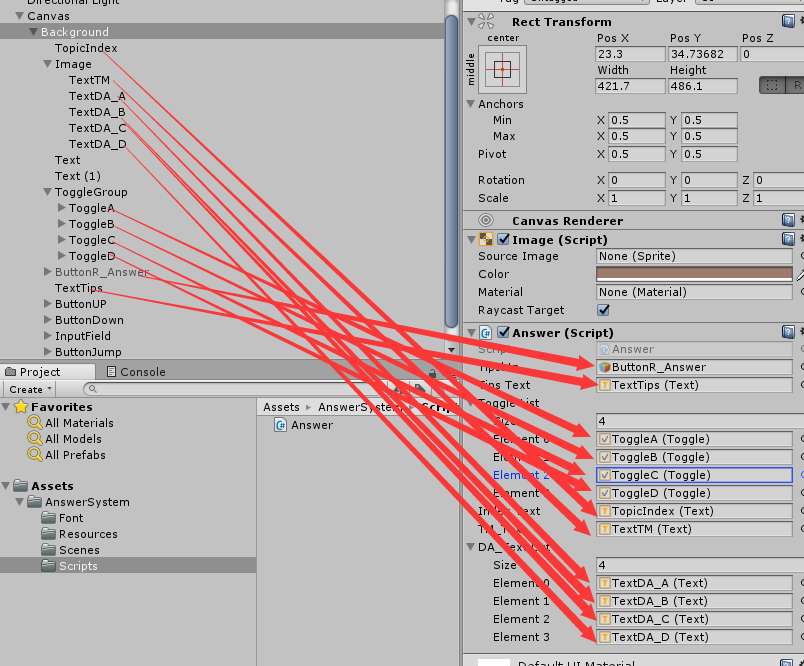Screen dimensions: 804x666
Task: Click the Favorites star icon
Action: 21,407
